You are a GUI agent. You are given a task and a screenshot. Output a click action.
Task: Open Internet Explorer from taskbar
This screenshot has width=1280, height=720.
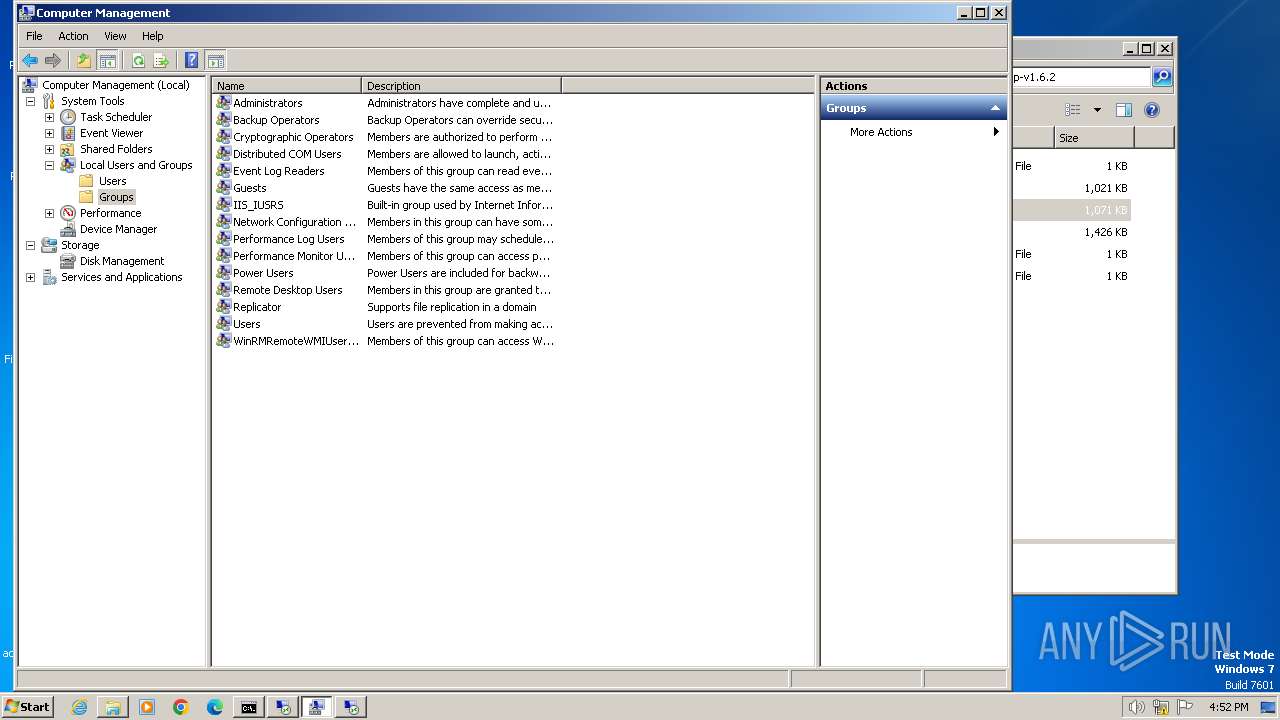pos(79,707)
